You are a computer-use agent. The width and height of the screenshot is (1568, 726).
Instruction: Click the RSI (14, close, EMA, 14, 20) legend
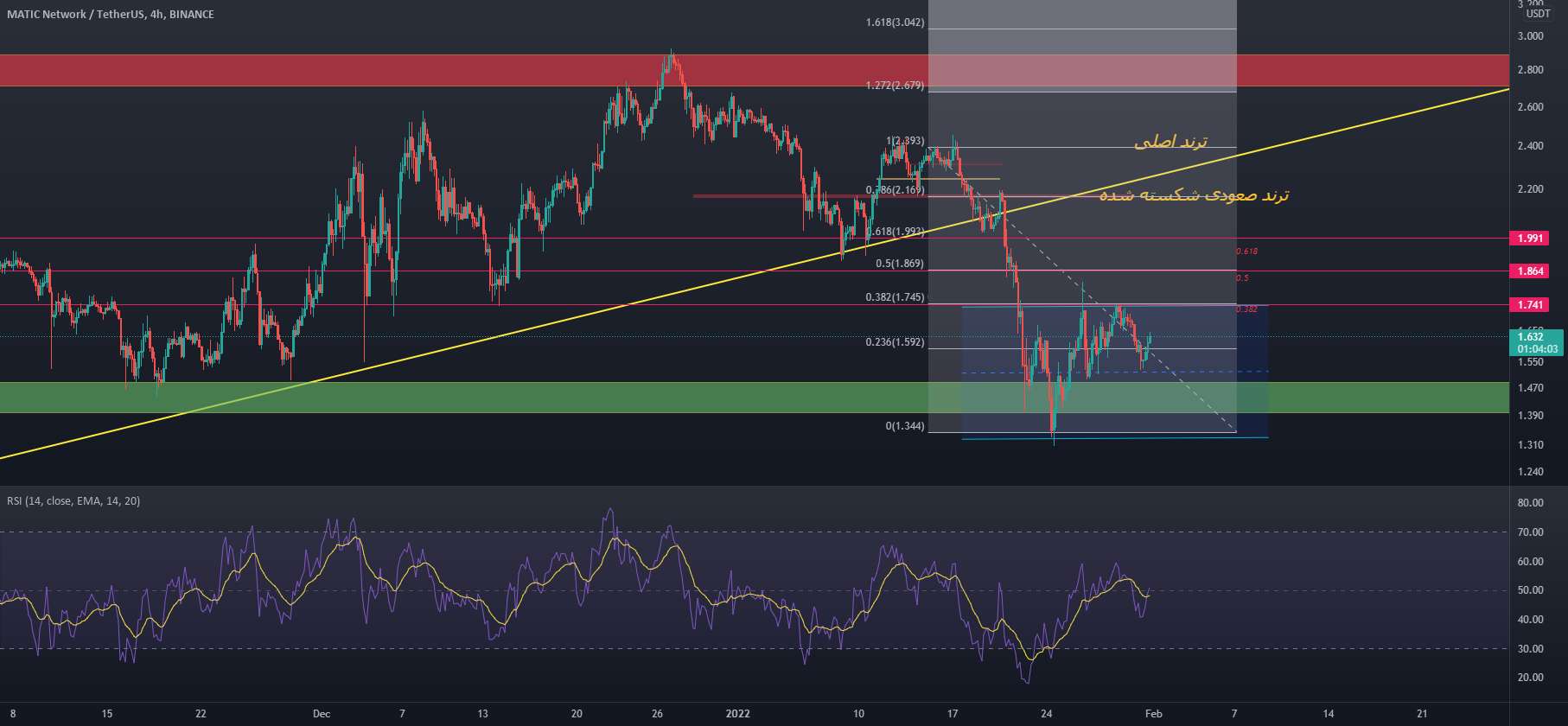pos(73,501)
